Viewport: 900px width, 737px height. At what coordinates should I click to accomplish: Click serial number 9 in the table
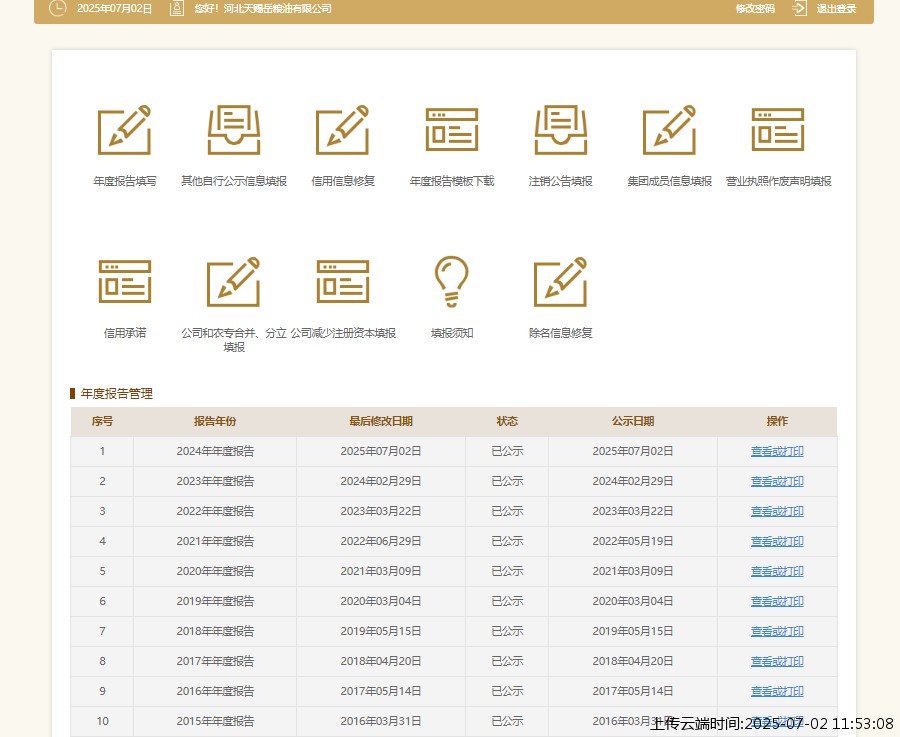coord(102,691)
